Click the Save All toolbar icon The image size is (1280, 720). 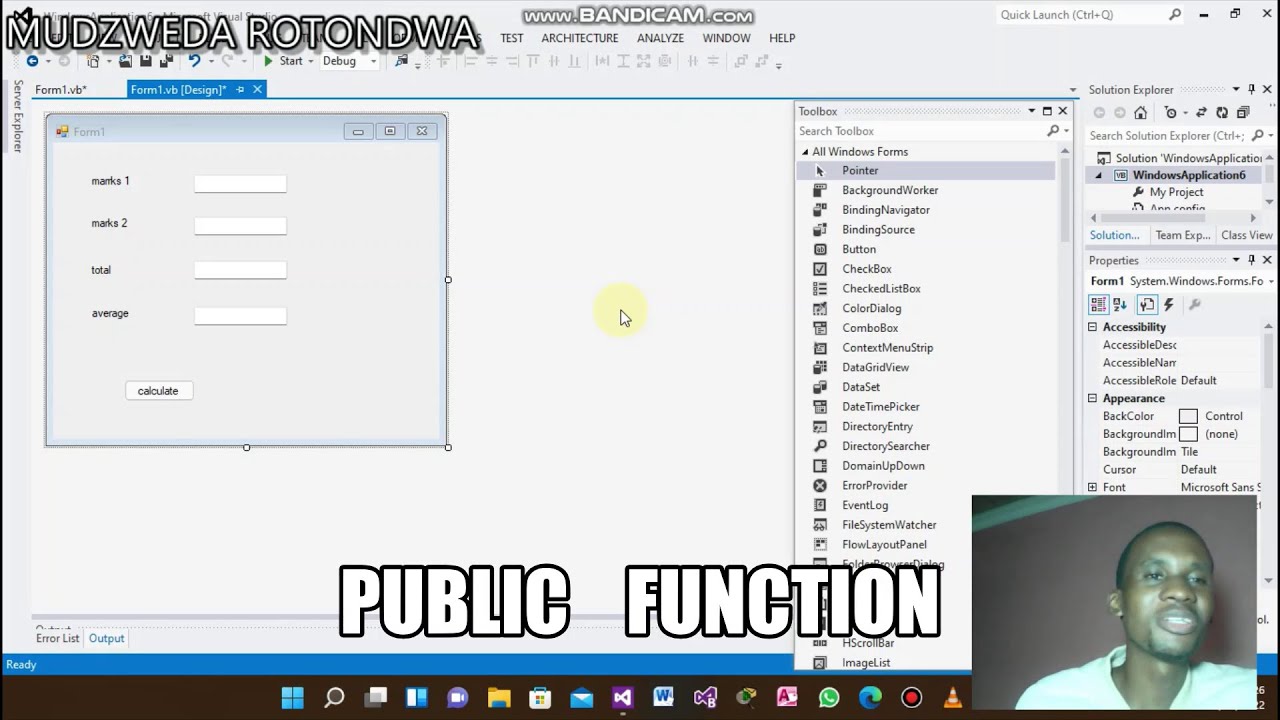[164, 61]
